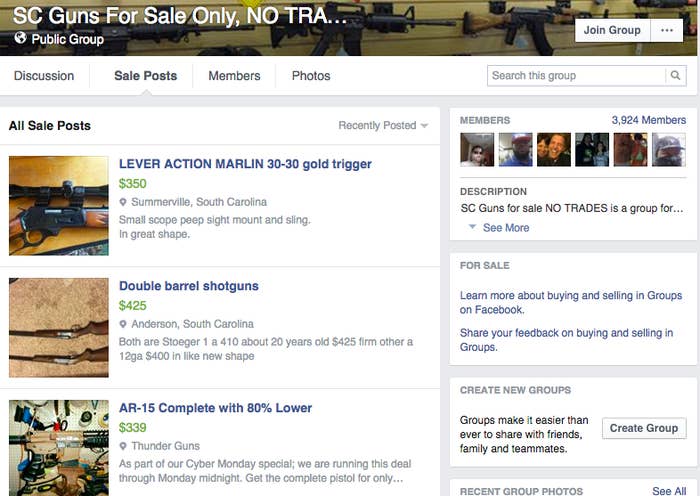Click Summerville location pin icon
Viewport: 700px width, 496px height.
(123, 202)
